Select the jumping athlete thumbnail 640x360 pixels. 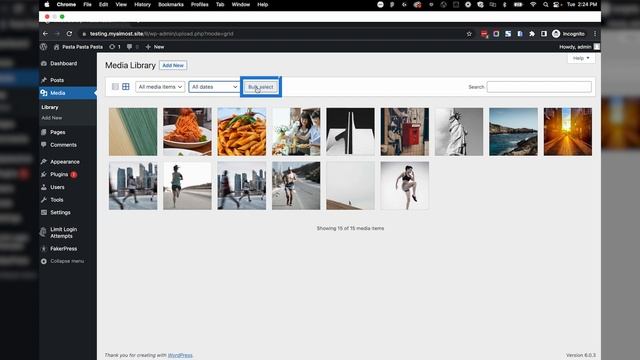pos(404,186)
